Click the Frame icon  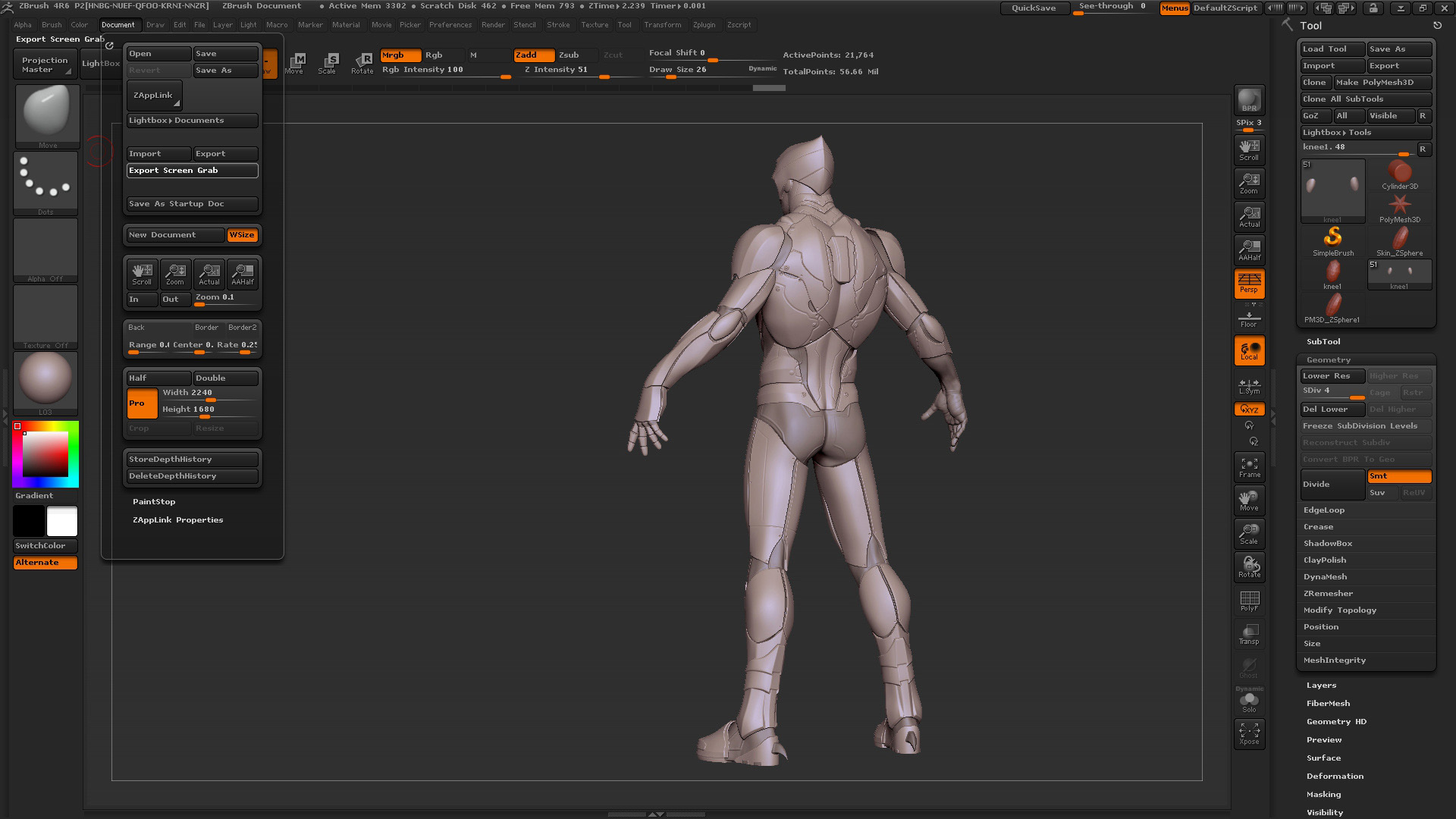click(x=1249, y=468)
